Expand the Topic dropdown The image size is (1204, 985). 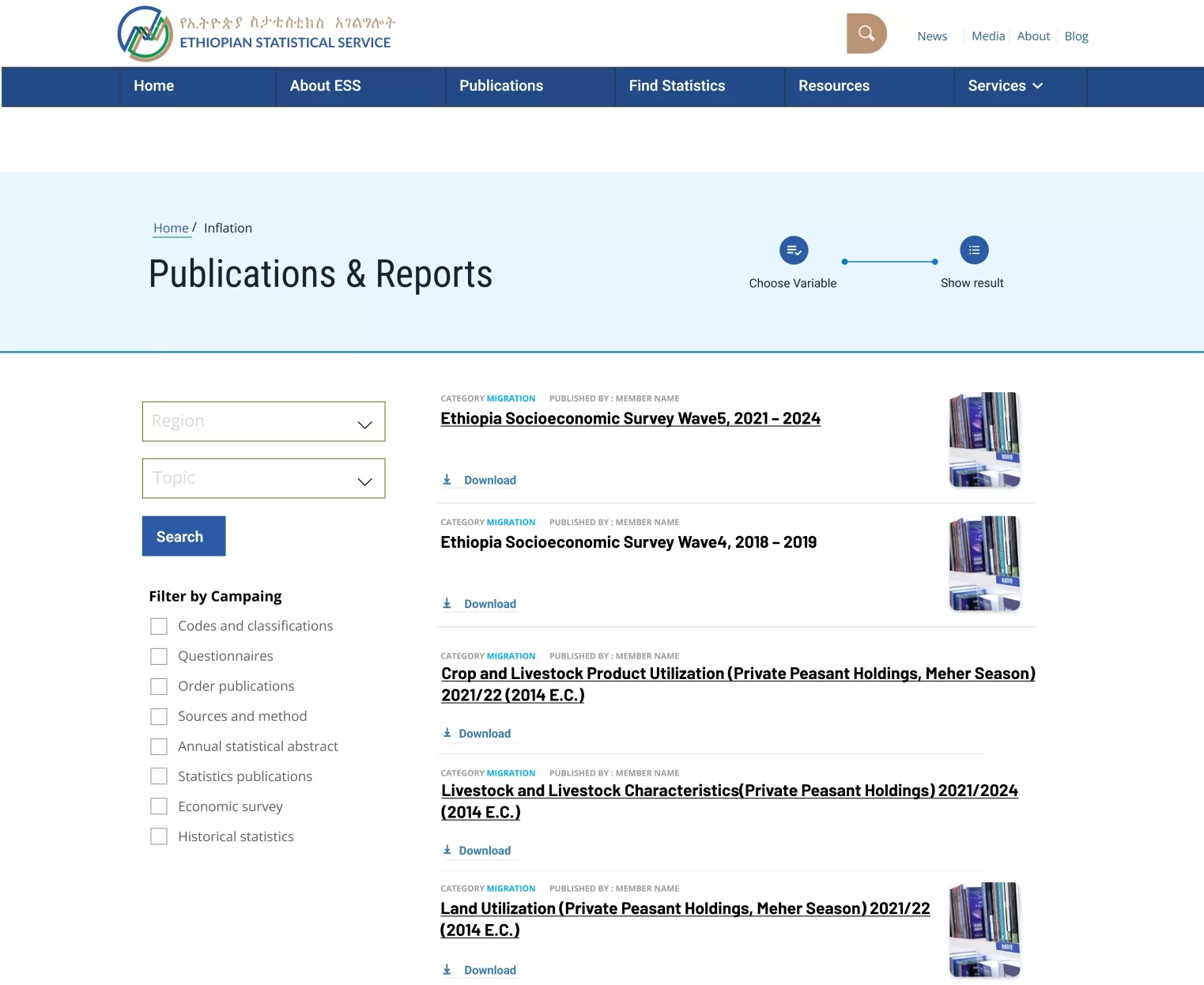263,478
